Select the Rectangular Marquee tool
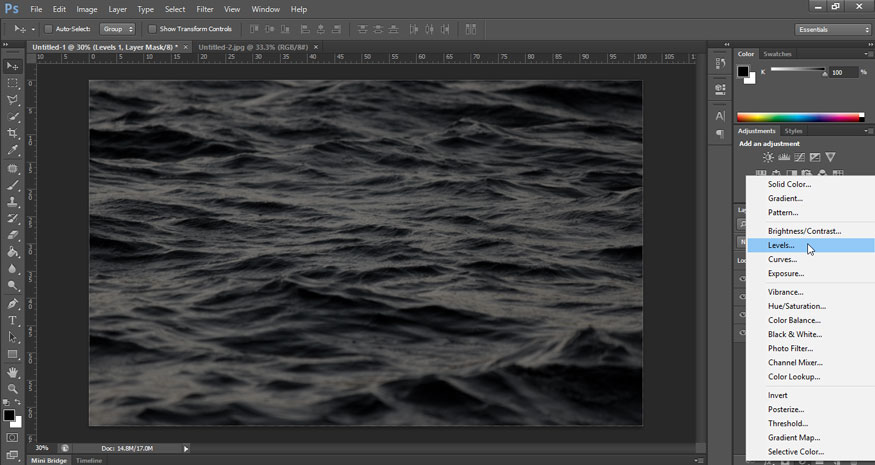875x465 pixels. point(12,83)
